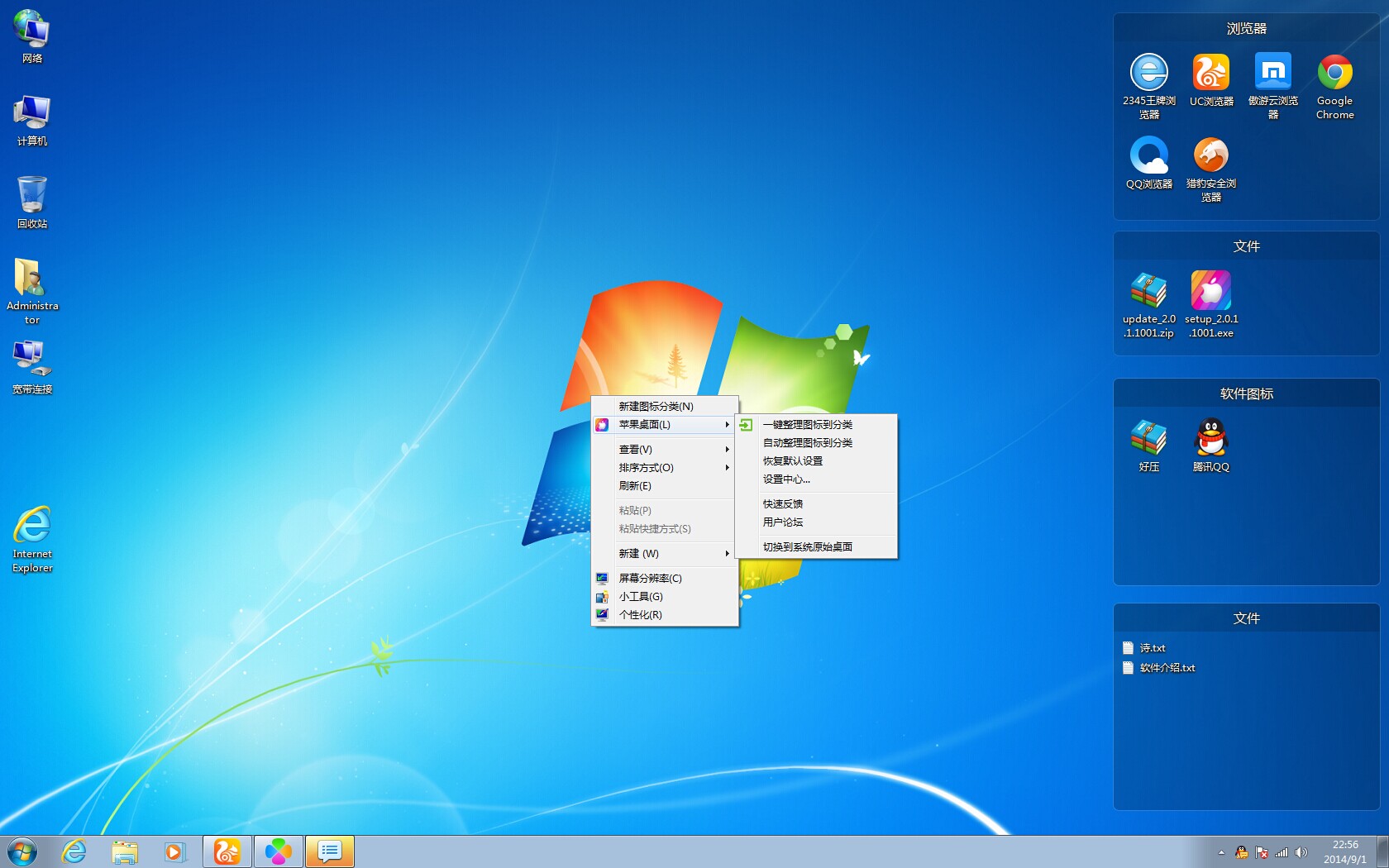1389x868 pixels.
Task: Open the 诗.txt file
Action: (1152, 648)
